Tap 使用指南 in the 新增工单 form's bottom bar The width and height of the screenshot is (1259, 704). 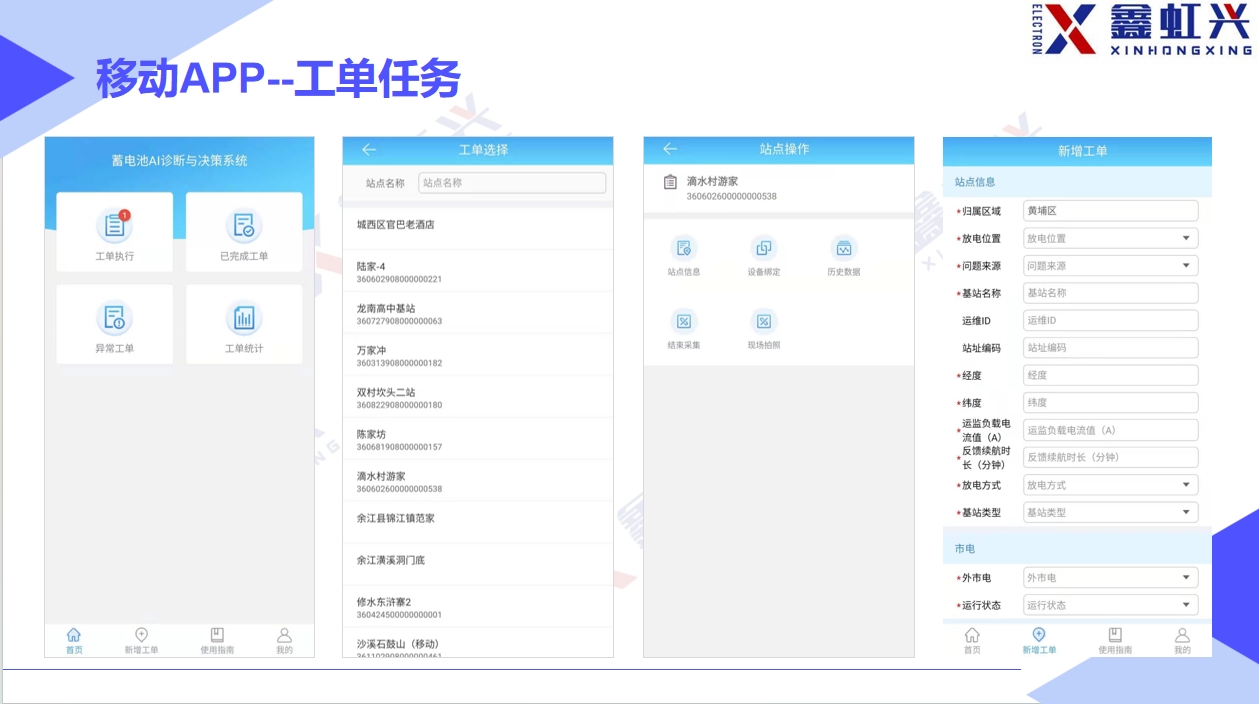(x=1115, y=641)
